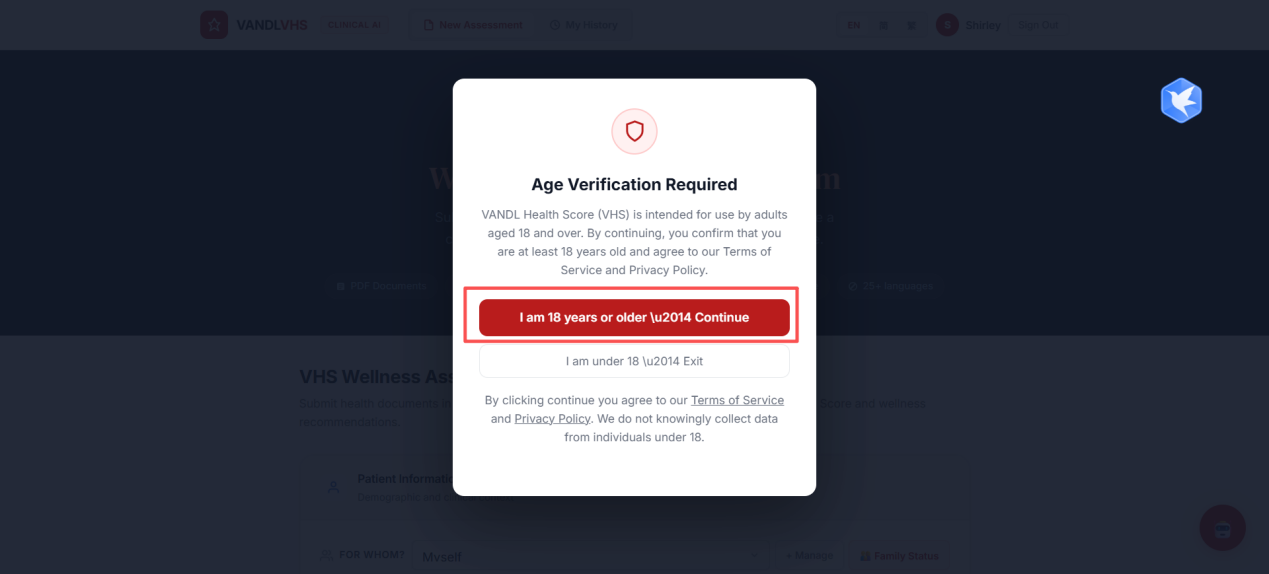Open the EN language selector

tap(853, 25)
